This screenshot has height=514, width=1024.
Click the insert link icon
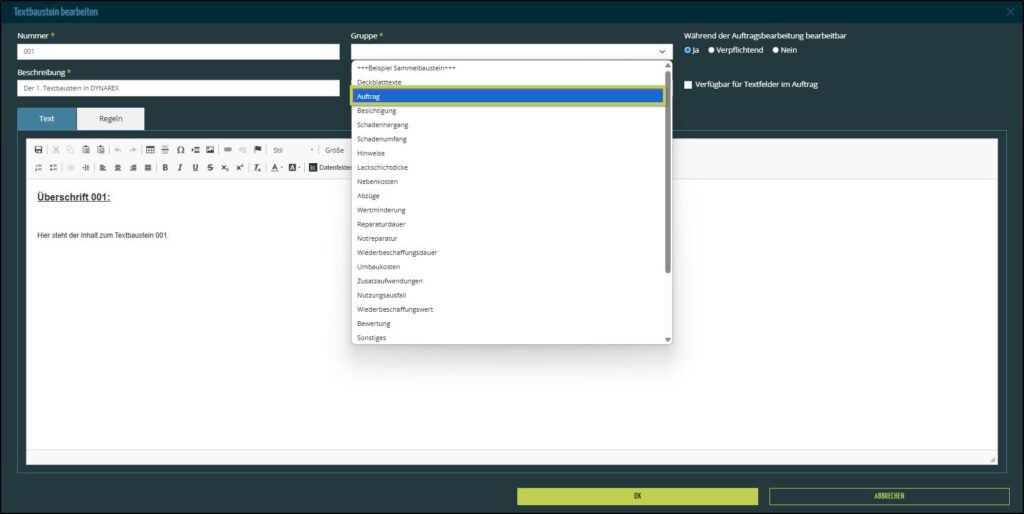(228, 150)
